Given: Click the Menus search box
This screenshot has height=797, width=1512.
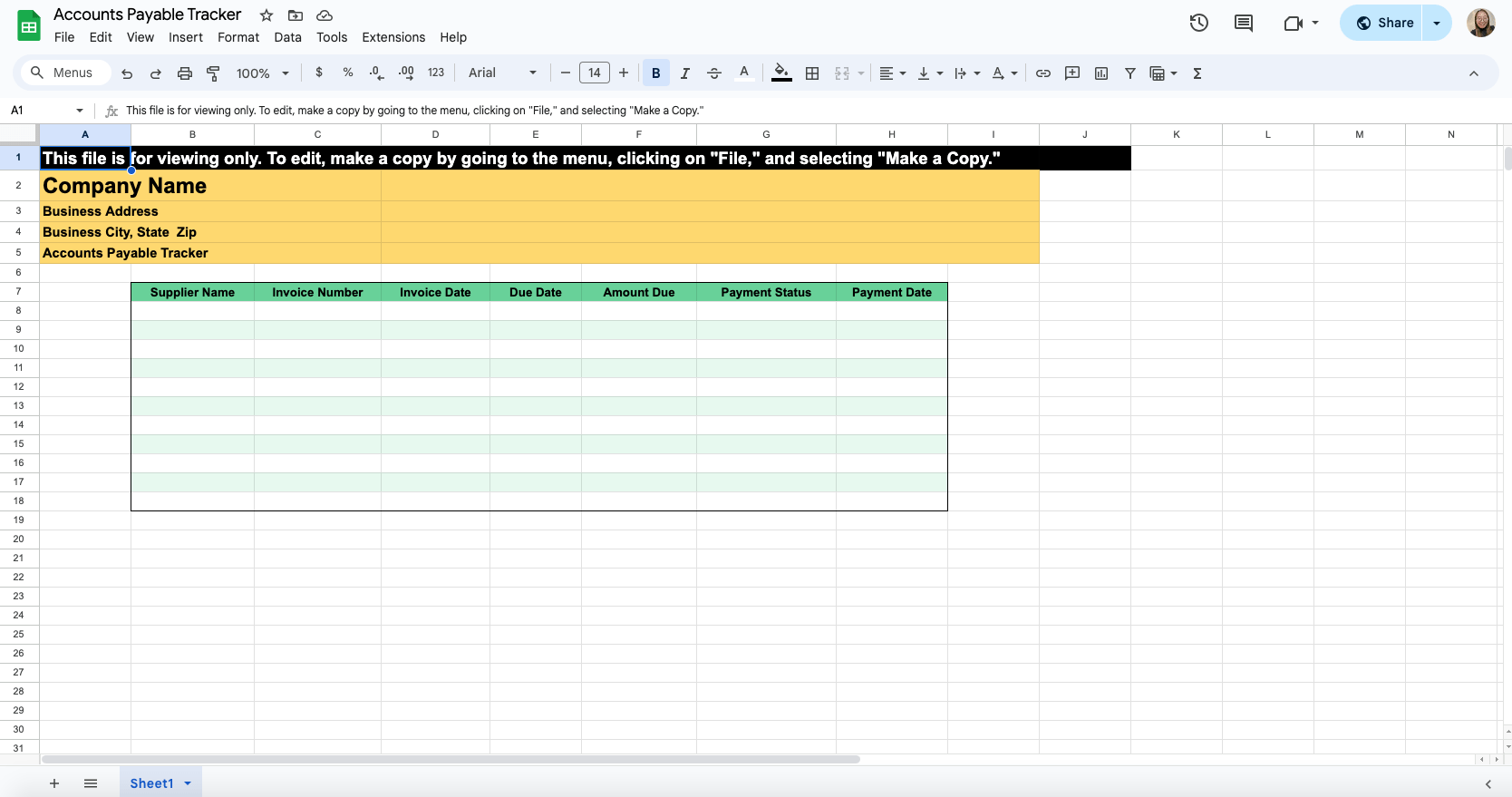Looking at the screenshot, I should pos(63,73).
